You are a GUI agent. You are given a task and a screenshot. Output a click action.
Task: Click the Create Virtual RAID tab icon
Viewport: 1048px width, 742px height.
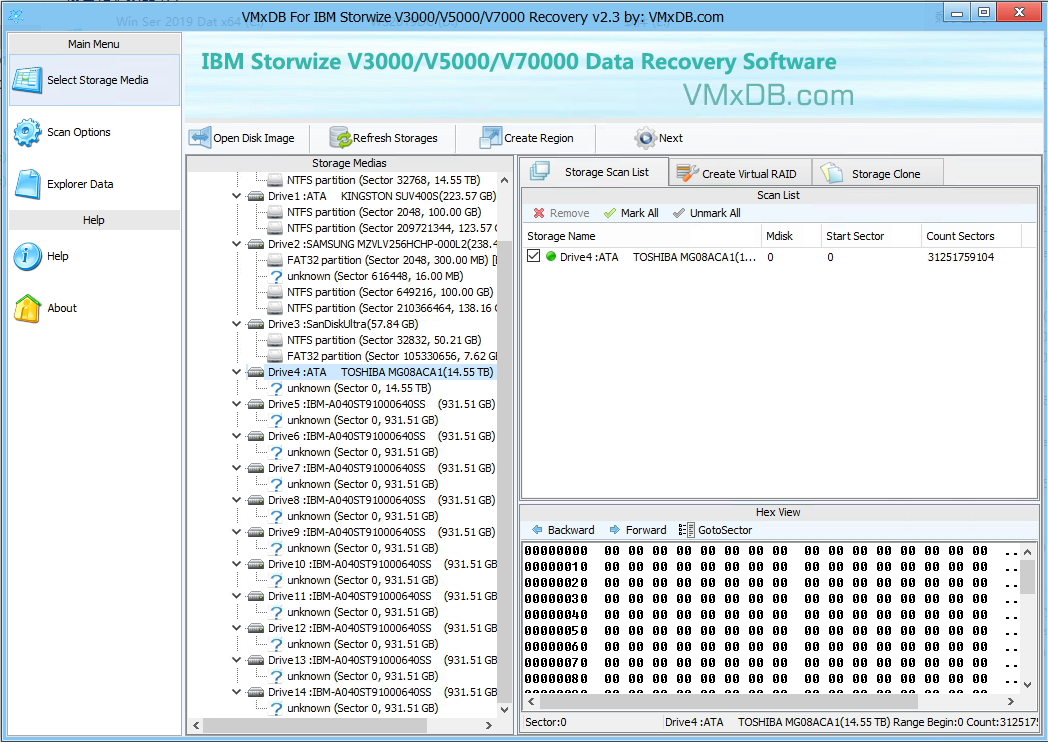coord(688,173)
